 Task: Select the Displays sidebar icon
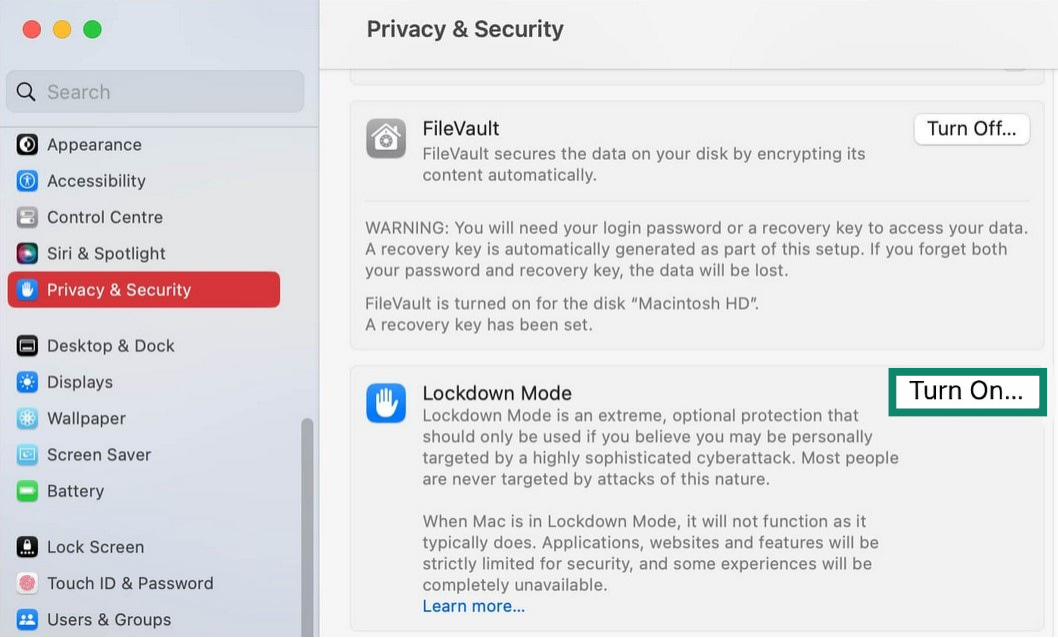[27, 382]
